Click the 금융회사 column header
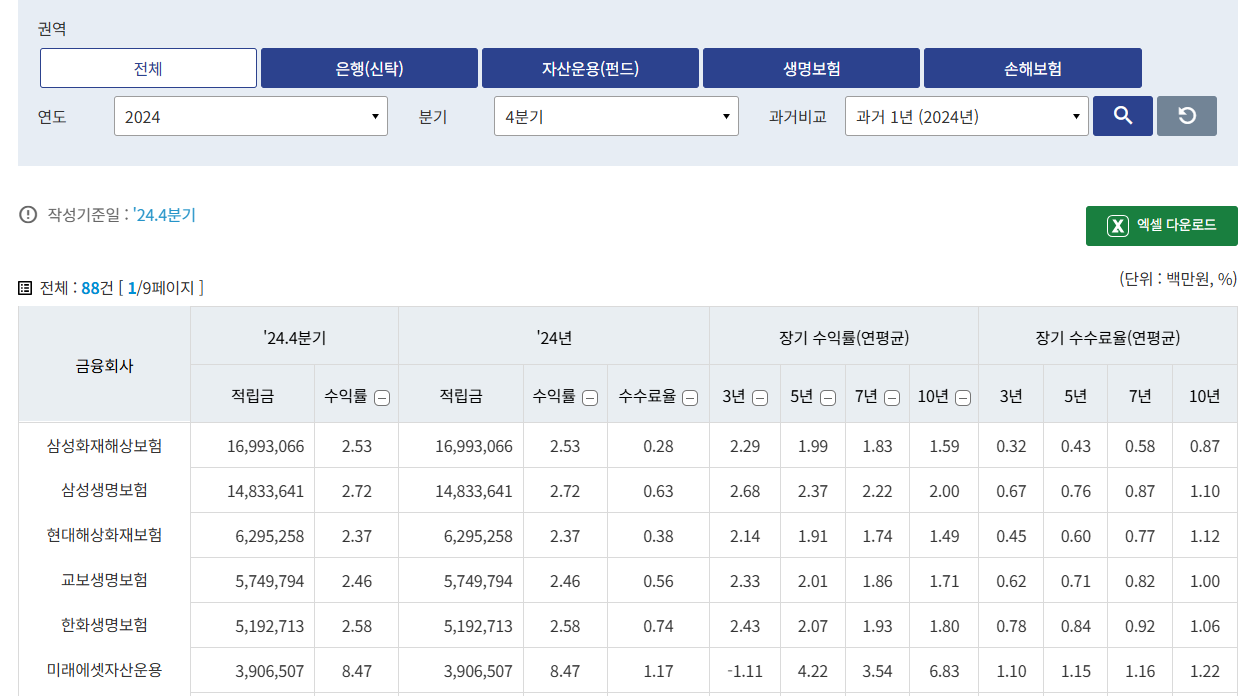This screenshot has height=696, width=1252. coord(104,366)
